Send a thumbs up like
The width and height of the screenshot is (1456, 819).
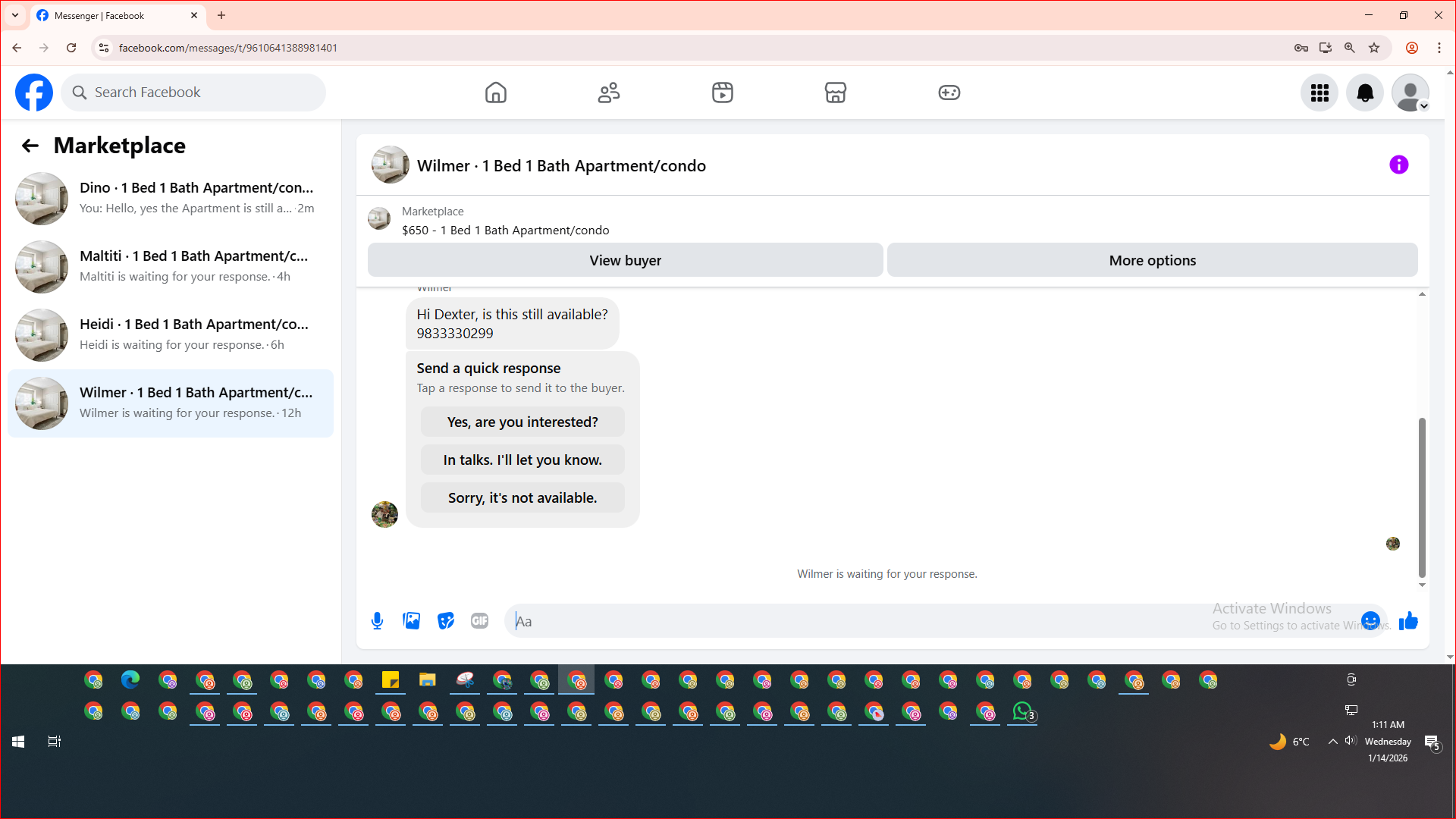pyautogui.click(x=1408, y=621)
